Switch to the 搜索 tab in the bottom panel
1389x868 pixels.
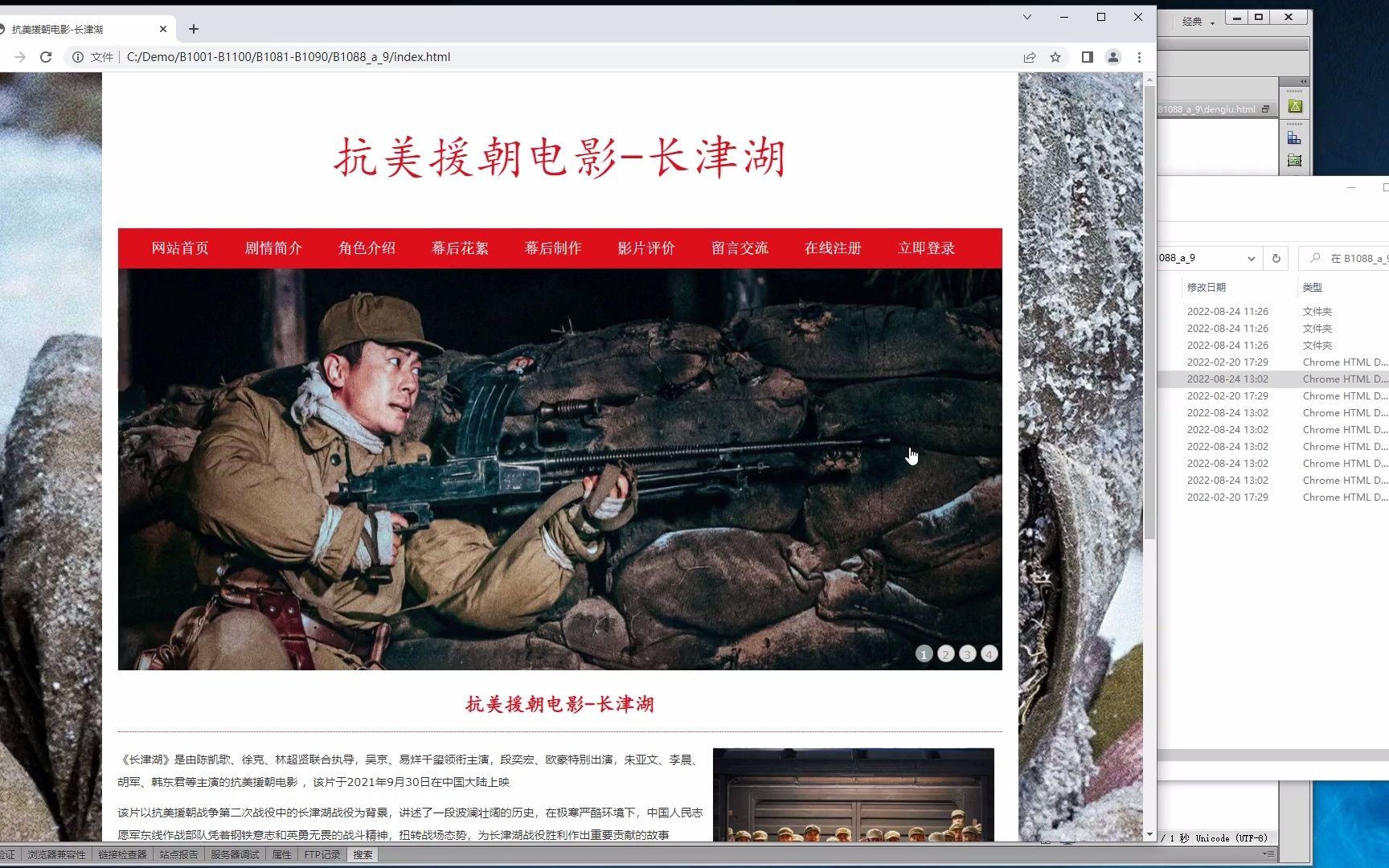click(362, 854)
